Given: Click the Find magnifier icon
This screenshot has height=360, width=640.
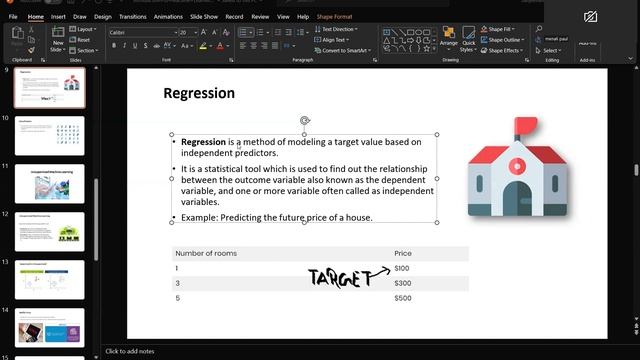Looking at the screenshot, I should (539, 29).
